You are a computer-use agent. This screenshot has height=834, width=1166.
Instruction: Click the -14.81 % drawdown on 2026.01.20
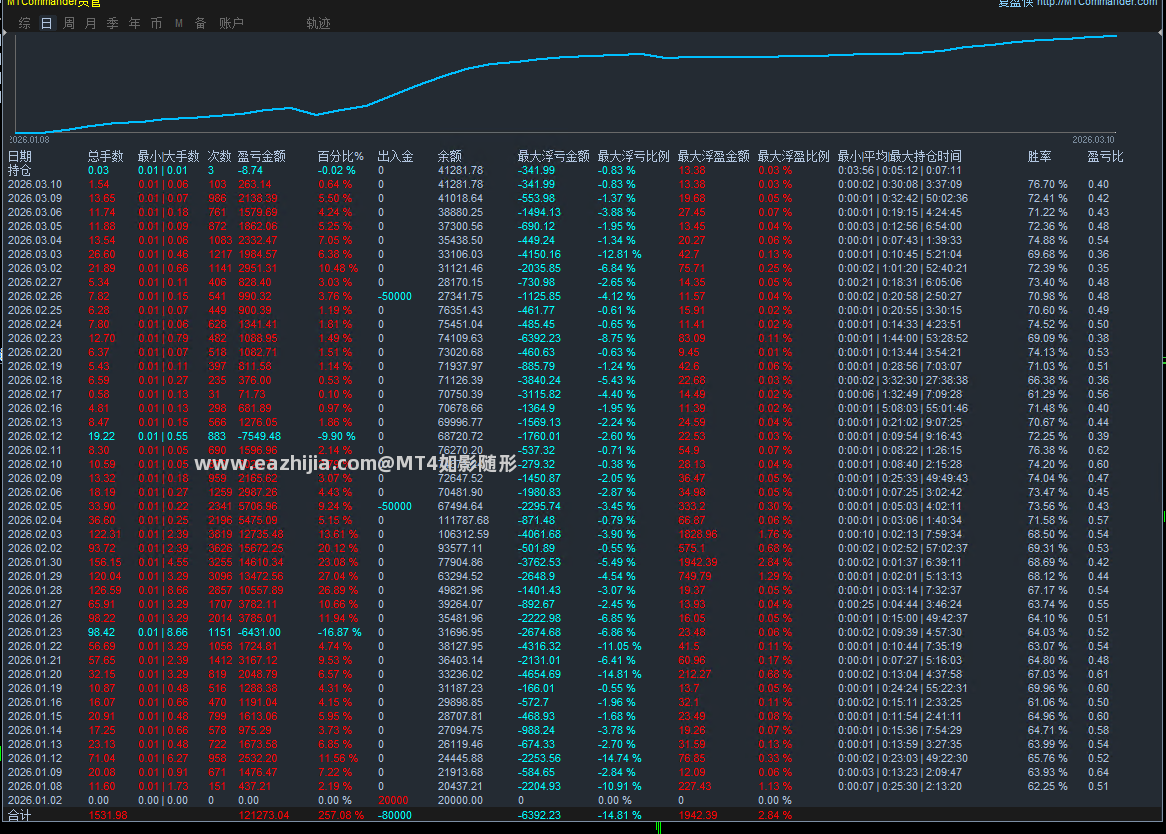point(619,674)
